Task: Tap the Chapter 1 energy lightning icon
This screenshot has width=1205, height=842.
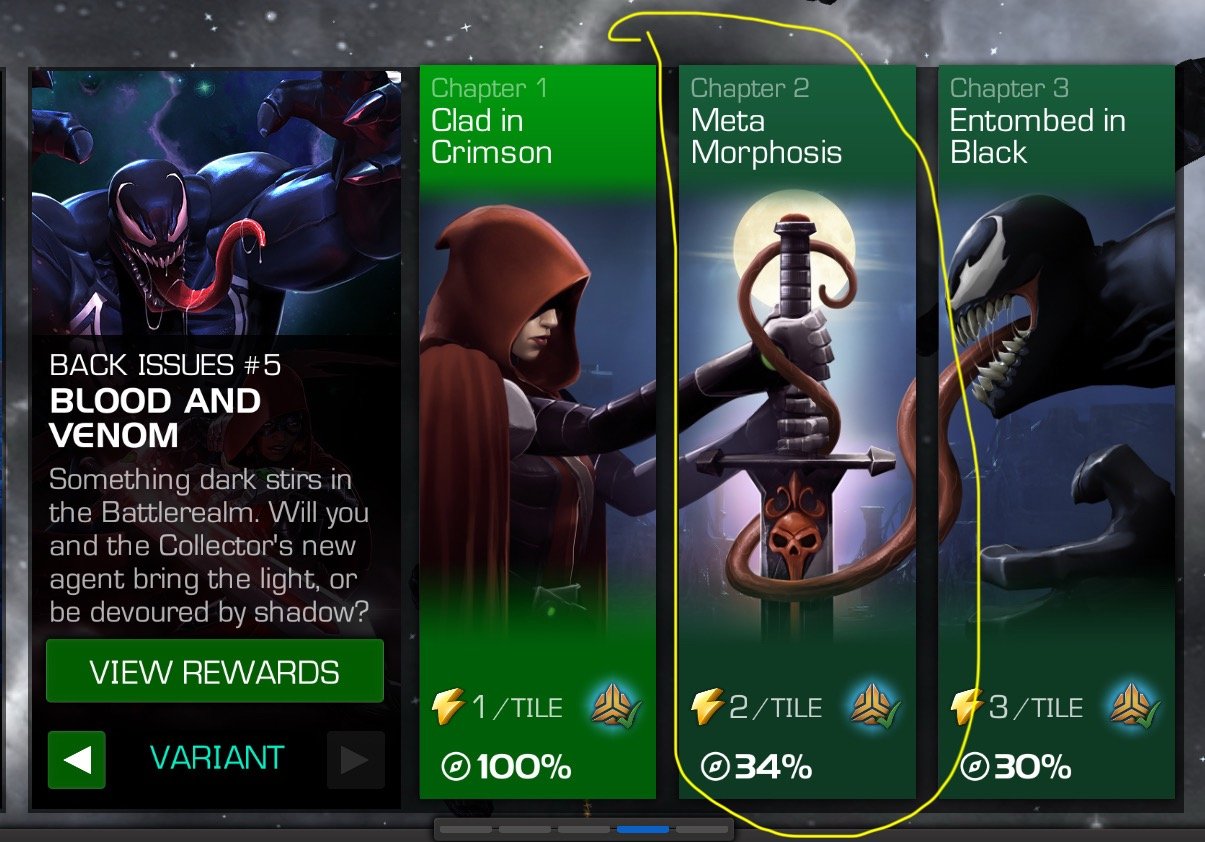Action: click(449, 708)
